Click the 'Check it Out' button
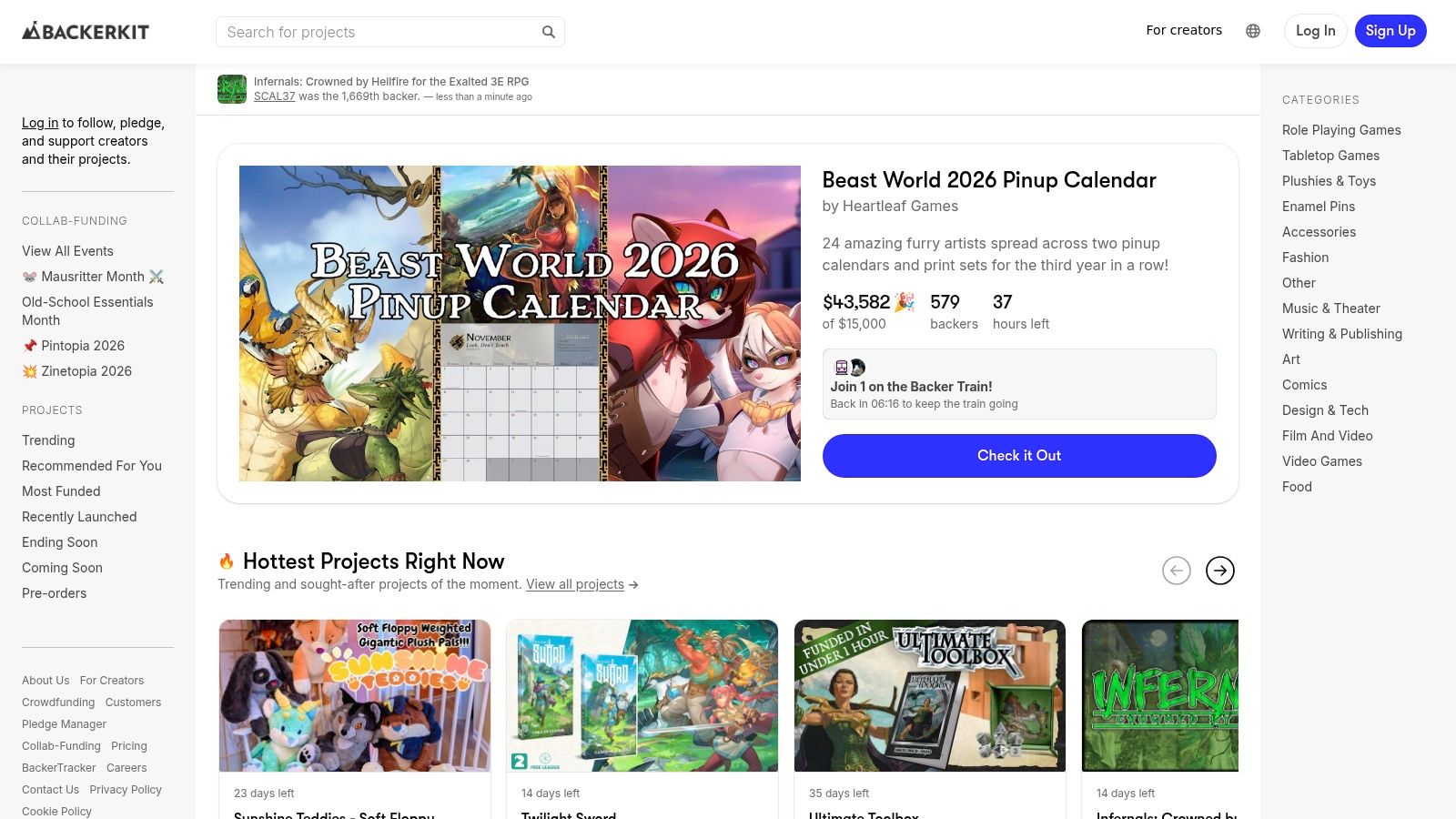 point(1018,455)
